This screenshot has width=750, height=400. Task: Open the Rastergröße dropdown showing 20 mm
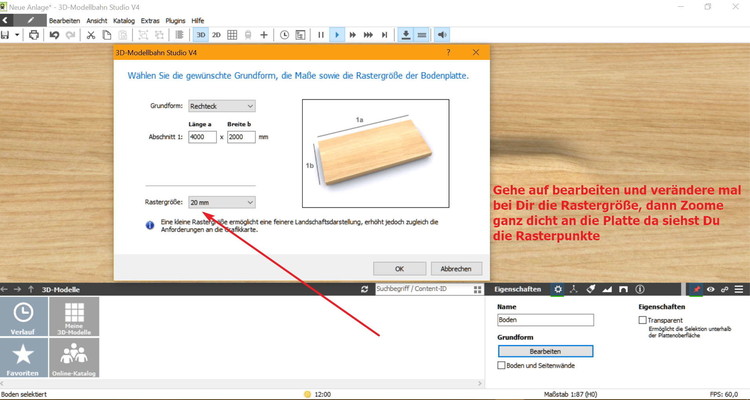click(221, 202)
